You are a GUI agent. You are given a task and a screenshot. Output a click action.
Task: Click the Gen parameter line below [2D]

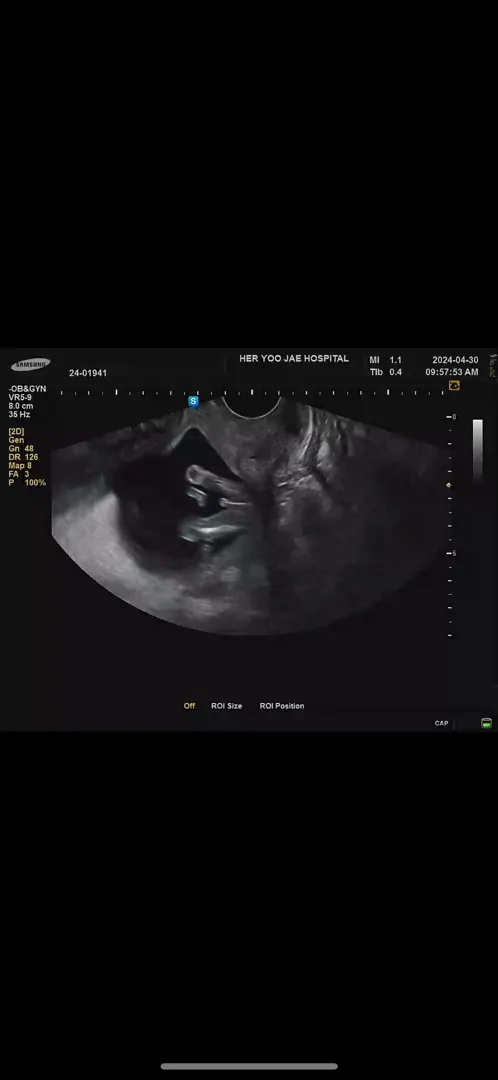(x=16, y=439)
